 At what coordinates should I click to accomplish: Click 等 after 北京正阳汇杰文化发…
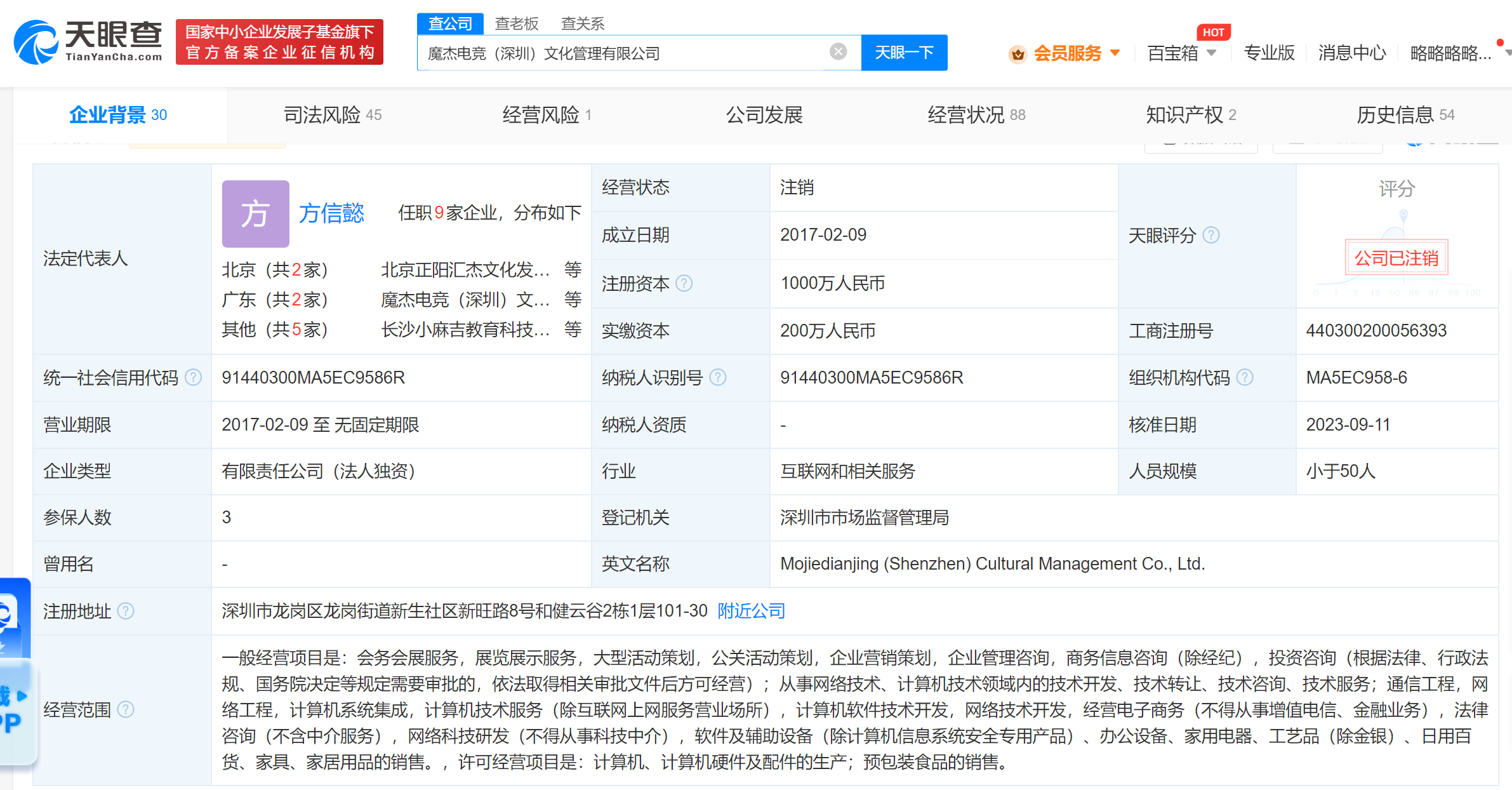tap(573, 270)
